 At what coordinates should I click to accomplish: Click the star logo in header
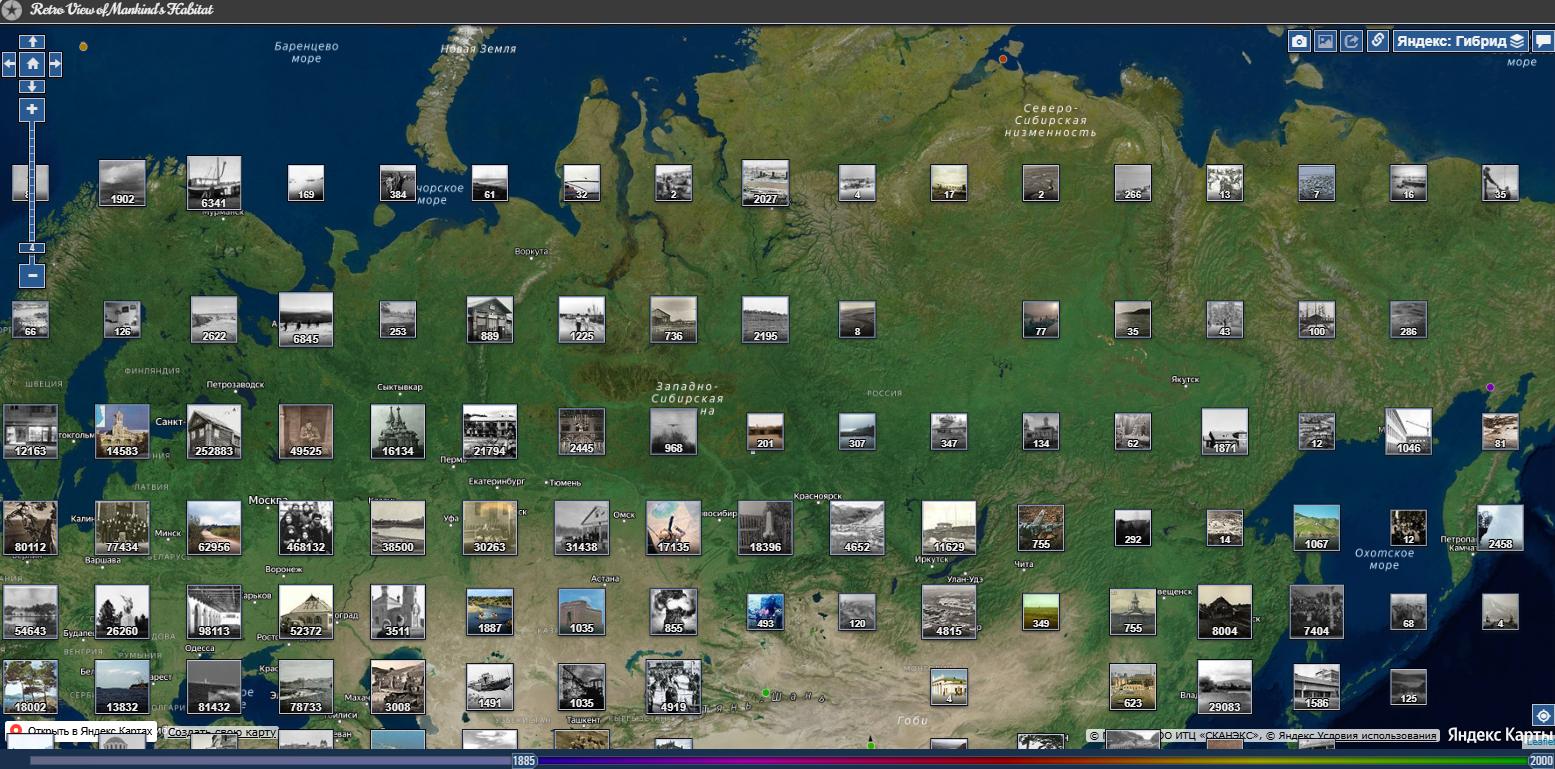[12, 10]
